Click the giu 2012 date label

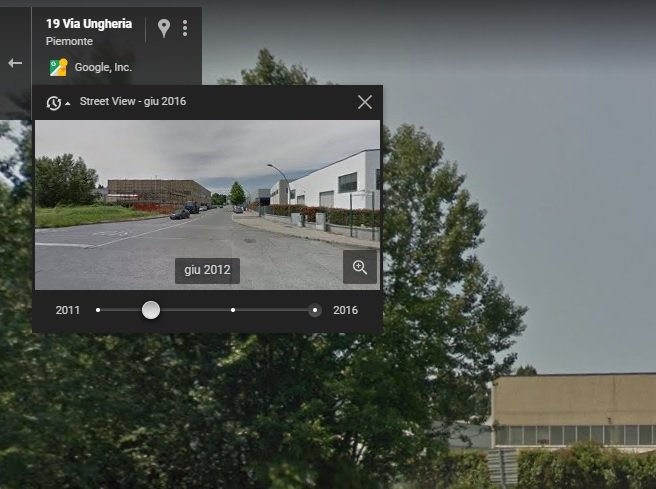[x=208, y=270]
